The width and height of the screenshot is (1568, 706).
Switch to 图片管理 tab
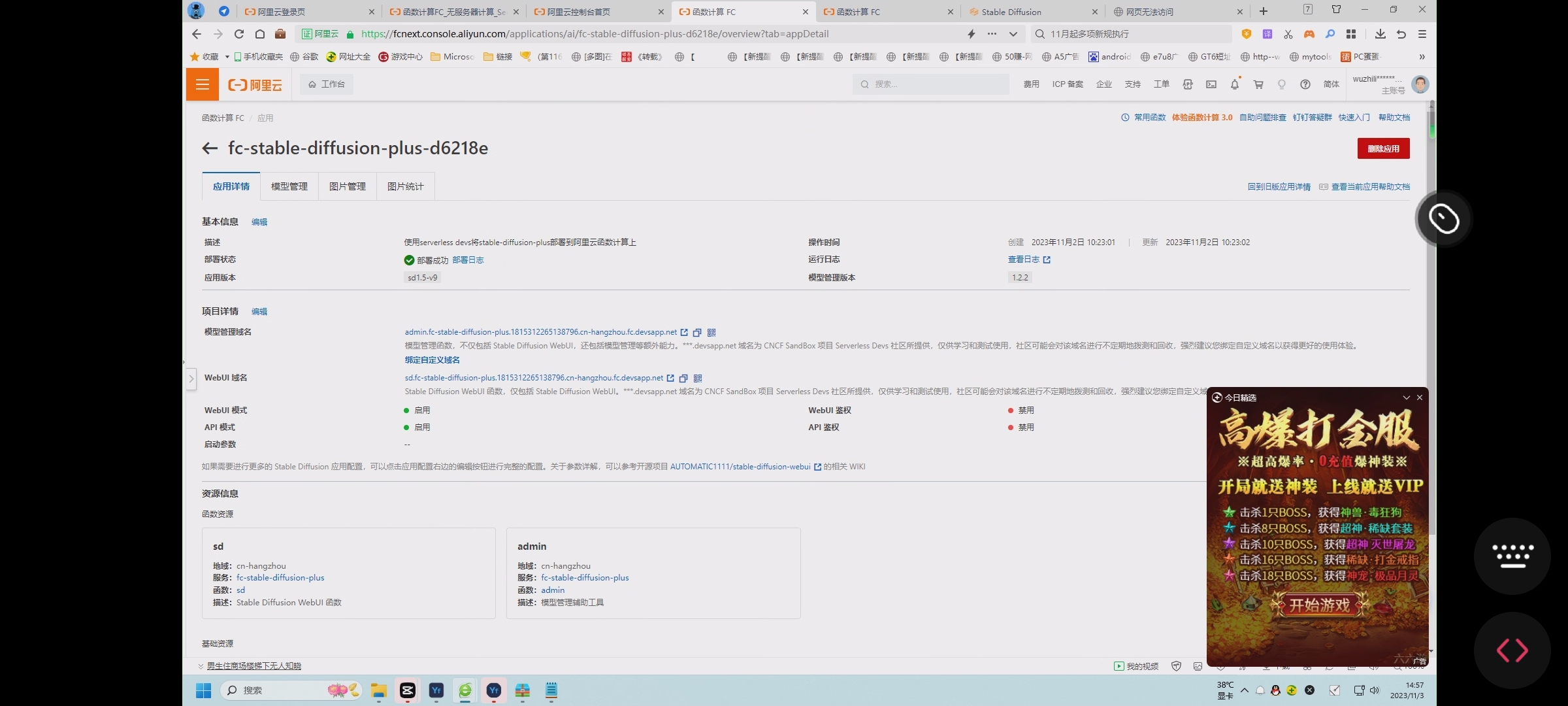(x=348, y=186)
